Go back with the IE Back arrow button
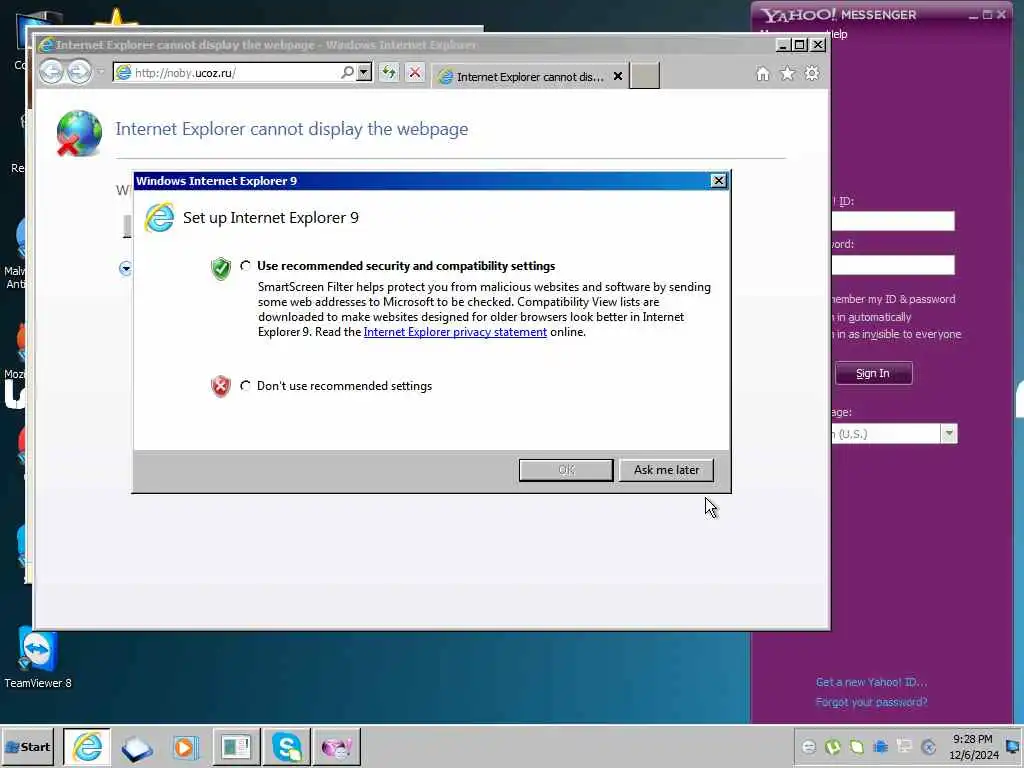This screenshot has width=1024, height=768. (x=52, y=72)
